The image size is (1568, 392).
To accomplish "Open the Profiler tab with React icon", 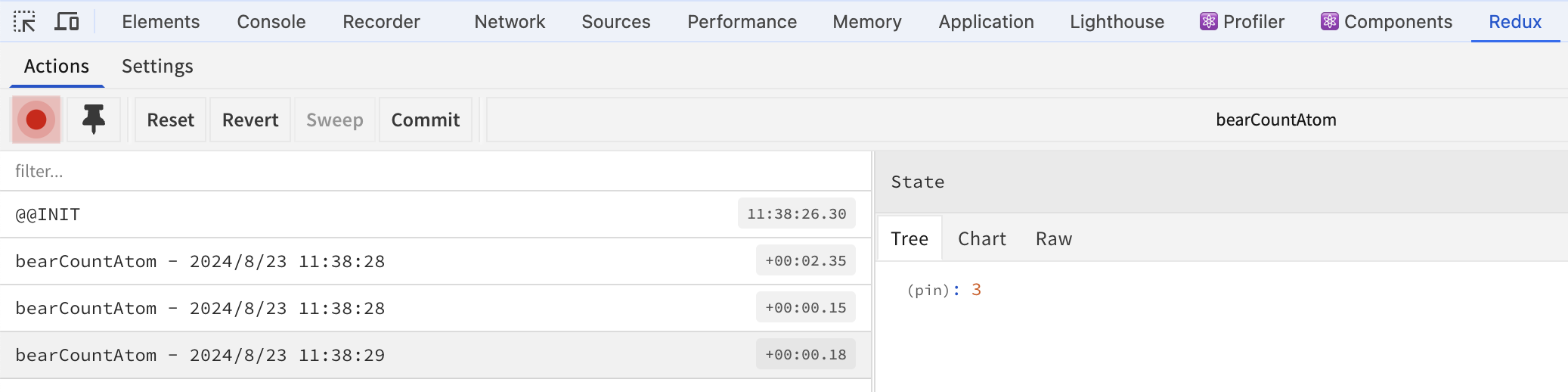I will 1242,21.
